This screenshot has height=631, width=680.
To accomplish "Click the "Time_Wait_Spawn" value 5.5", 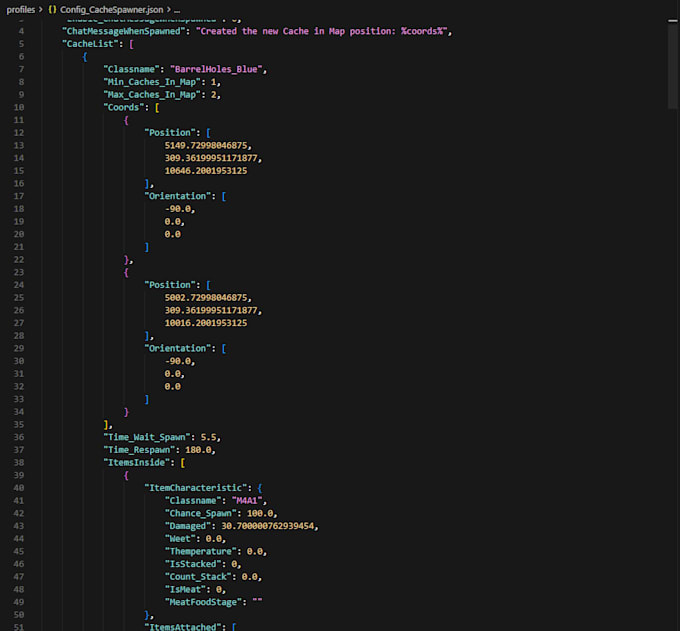I will (x=208, y=437).
